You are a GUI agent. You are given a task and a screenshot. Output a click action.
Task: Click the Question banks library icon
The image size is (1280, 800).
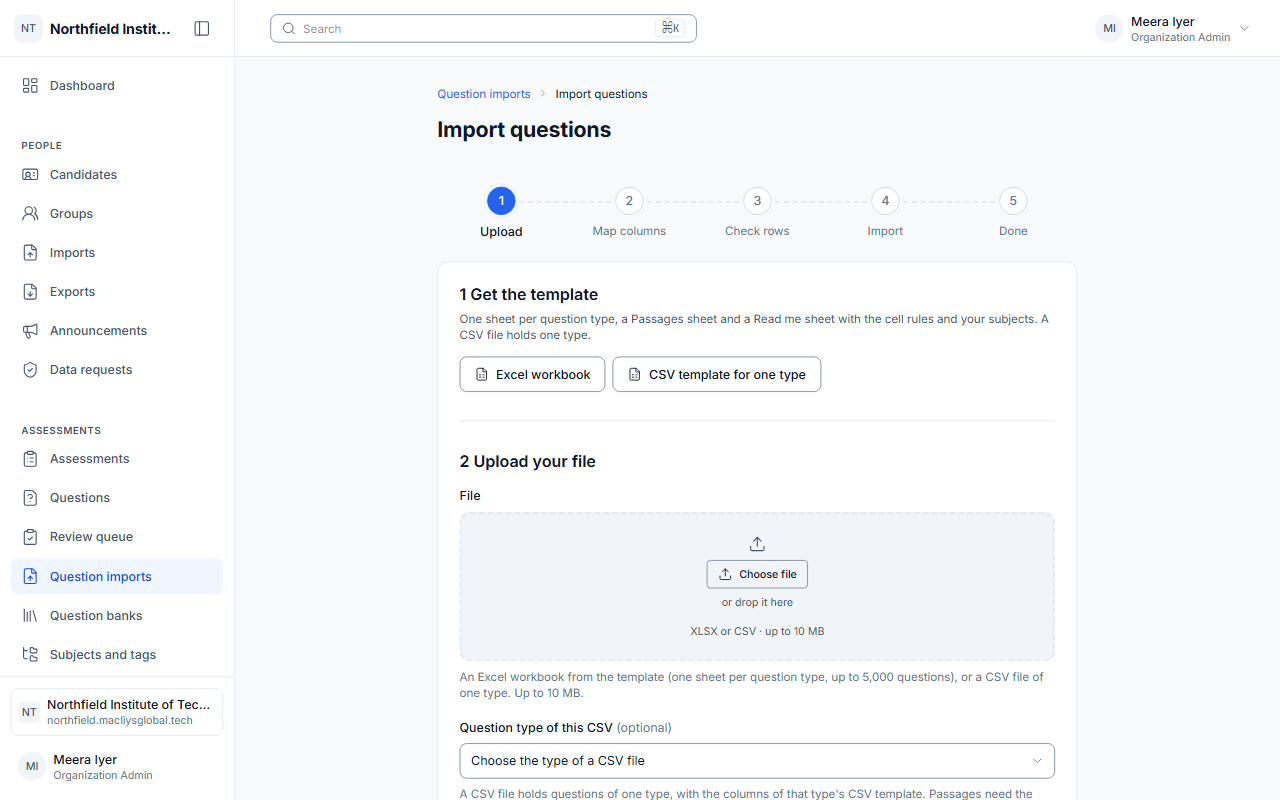(30, 616)
